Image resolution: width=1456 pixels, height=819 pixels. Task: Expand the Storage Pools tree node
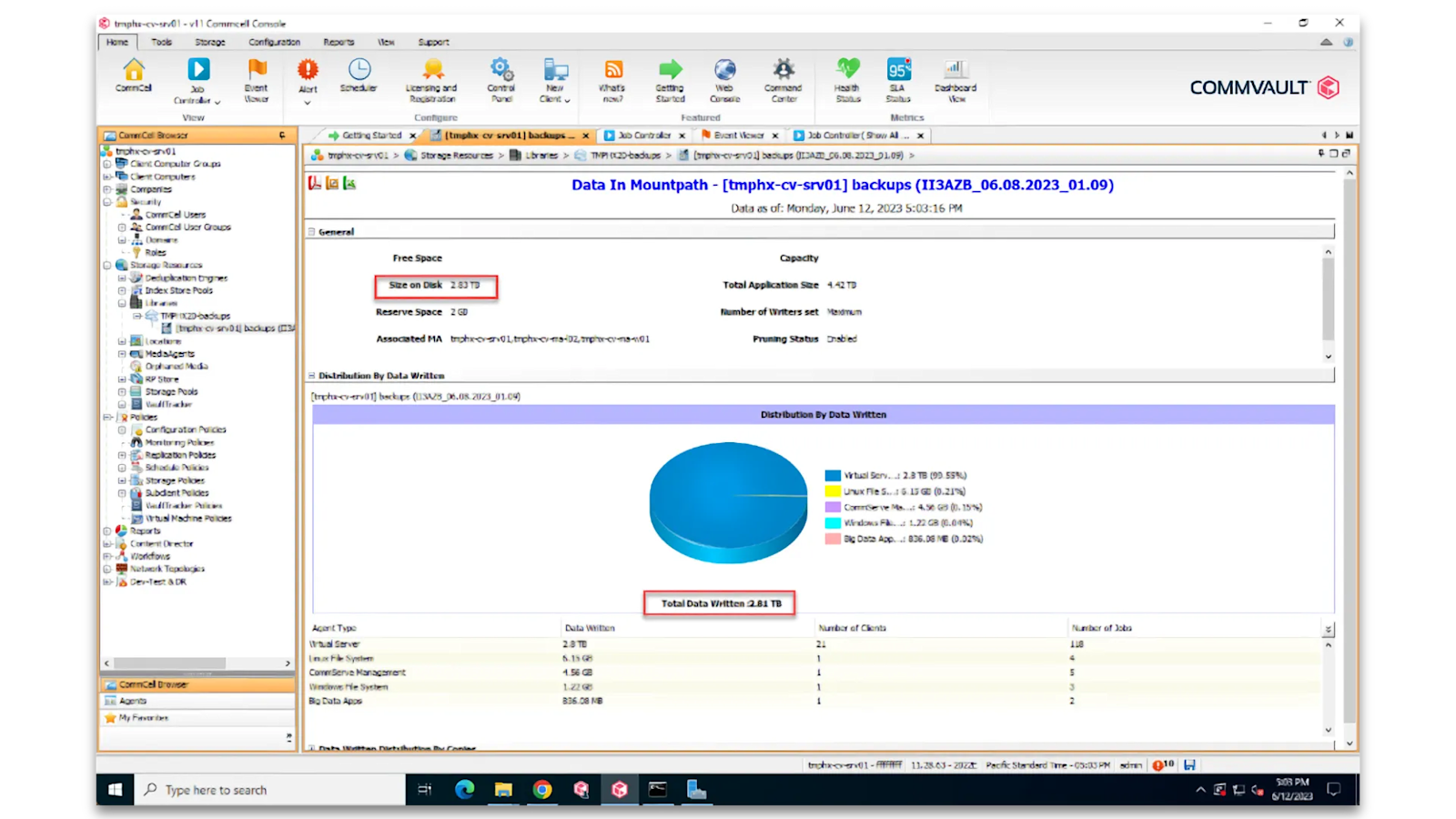tap(122, 392)
